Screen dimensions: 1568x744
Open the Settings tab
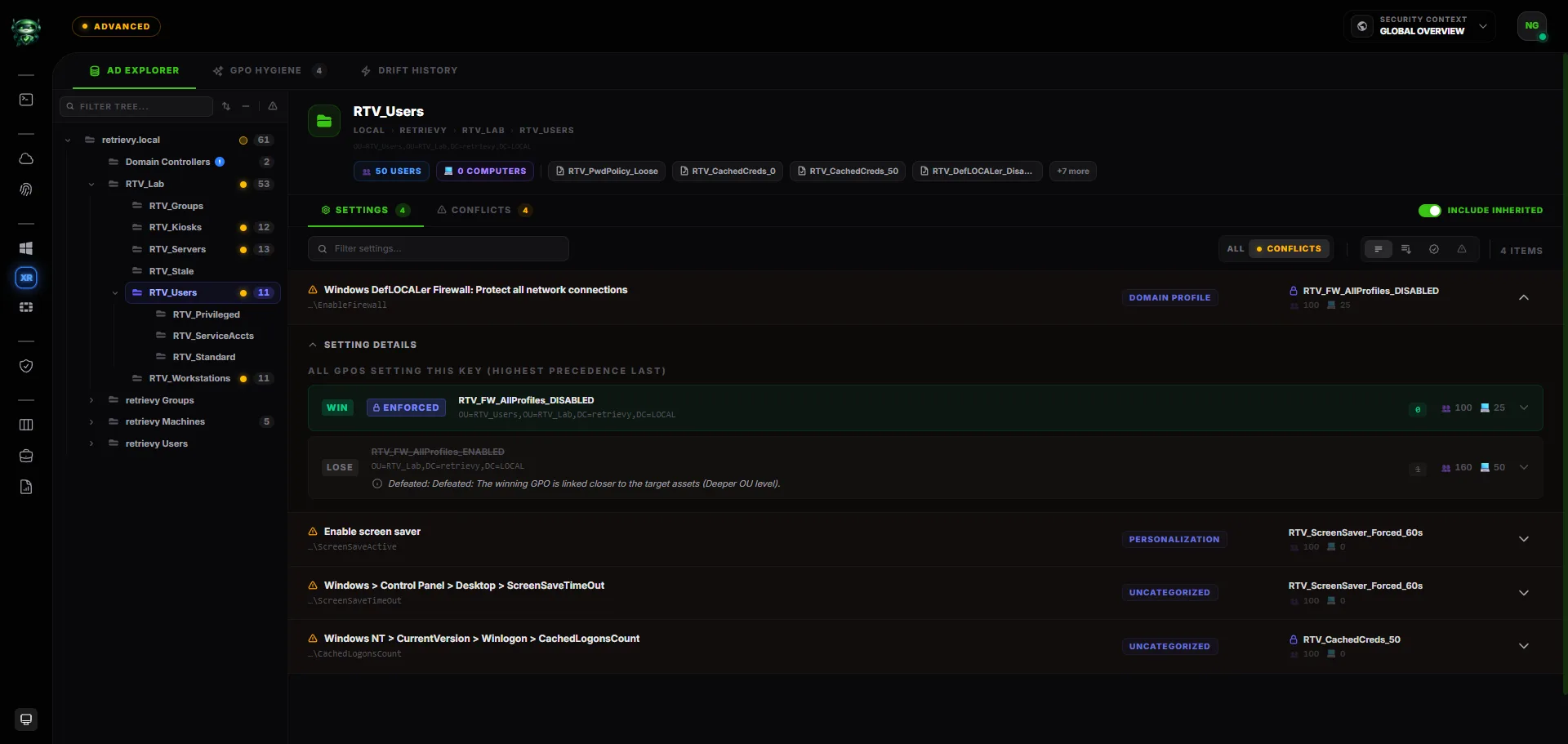tap(365, 211)
